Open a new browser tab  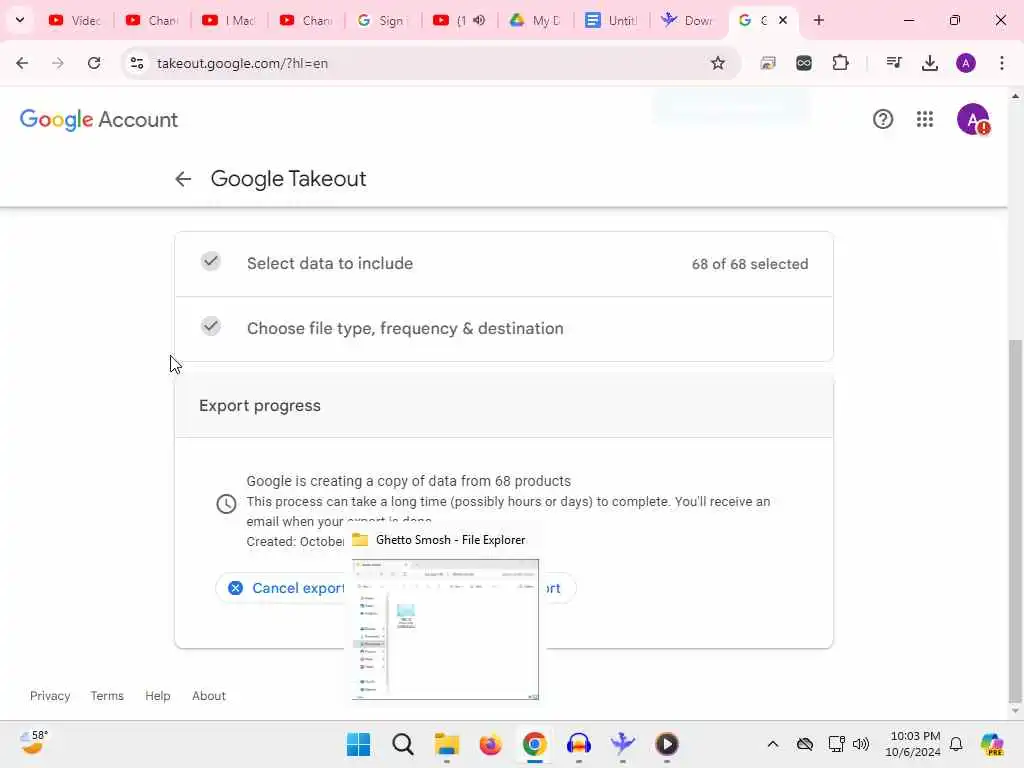(x=818, y=20)
